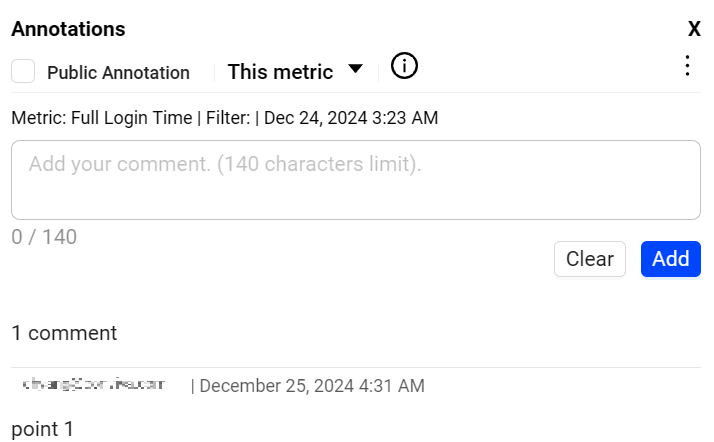
Task: Expand the scope selector arrow
Action: [x=355, y=69]
